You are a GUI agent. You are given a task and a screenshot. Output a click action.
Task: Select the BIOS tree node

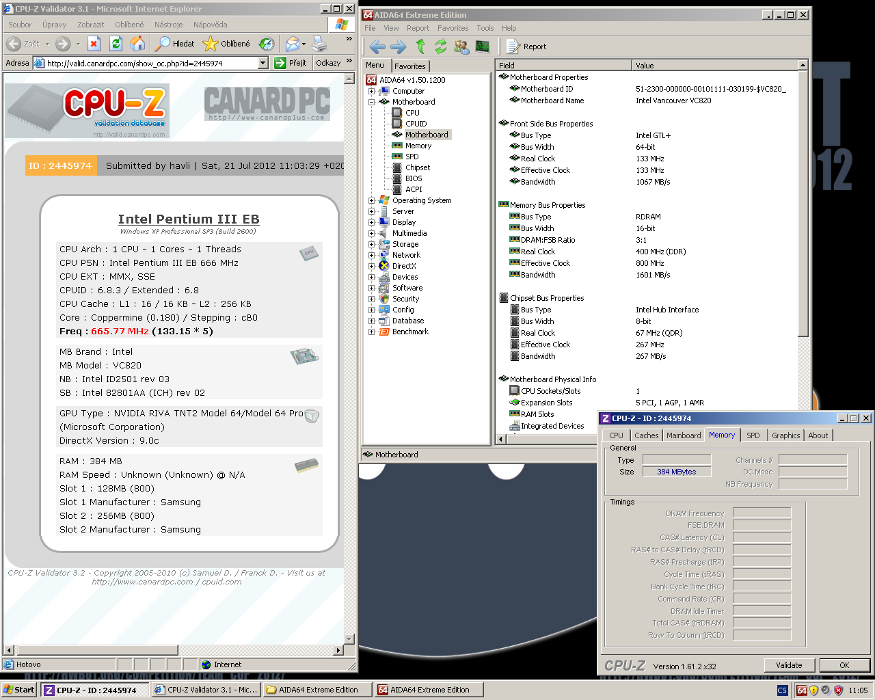coord(414,179)
